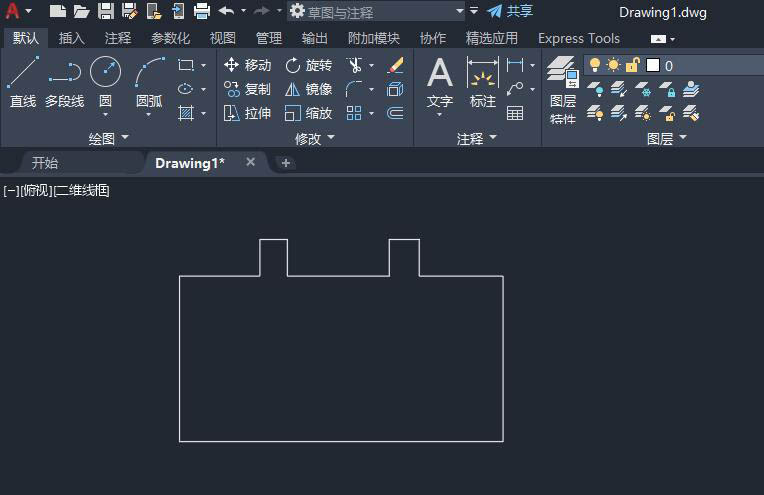
Task: Click the Erase tool icon
Action: click(395, 65)
